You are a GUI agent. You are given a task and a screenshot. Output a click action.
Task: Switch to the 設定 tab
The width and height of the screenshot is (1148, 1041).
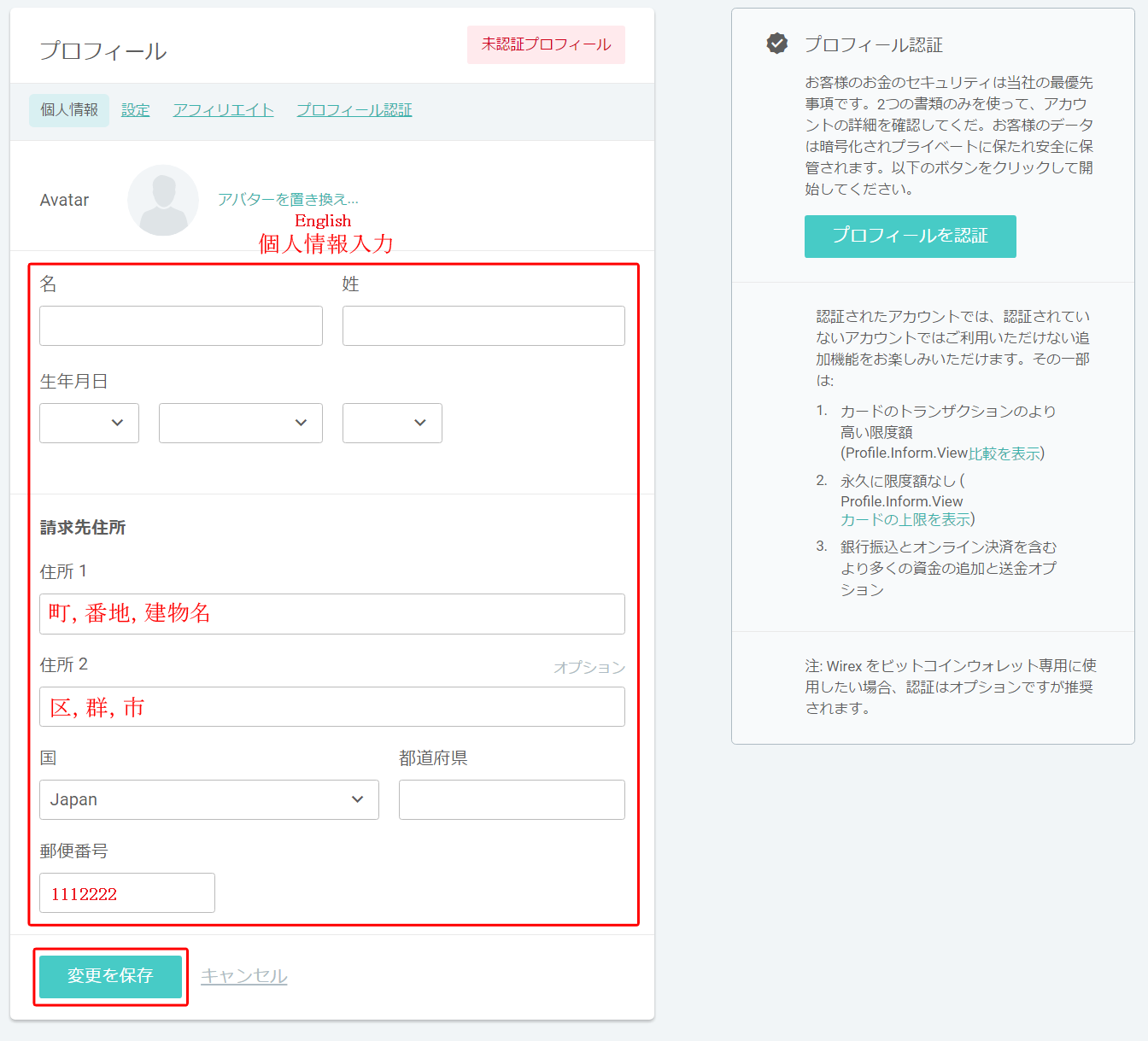tap(135, 110)
